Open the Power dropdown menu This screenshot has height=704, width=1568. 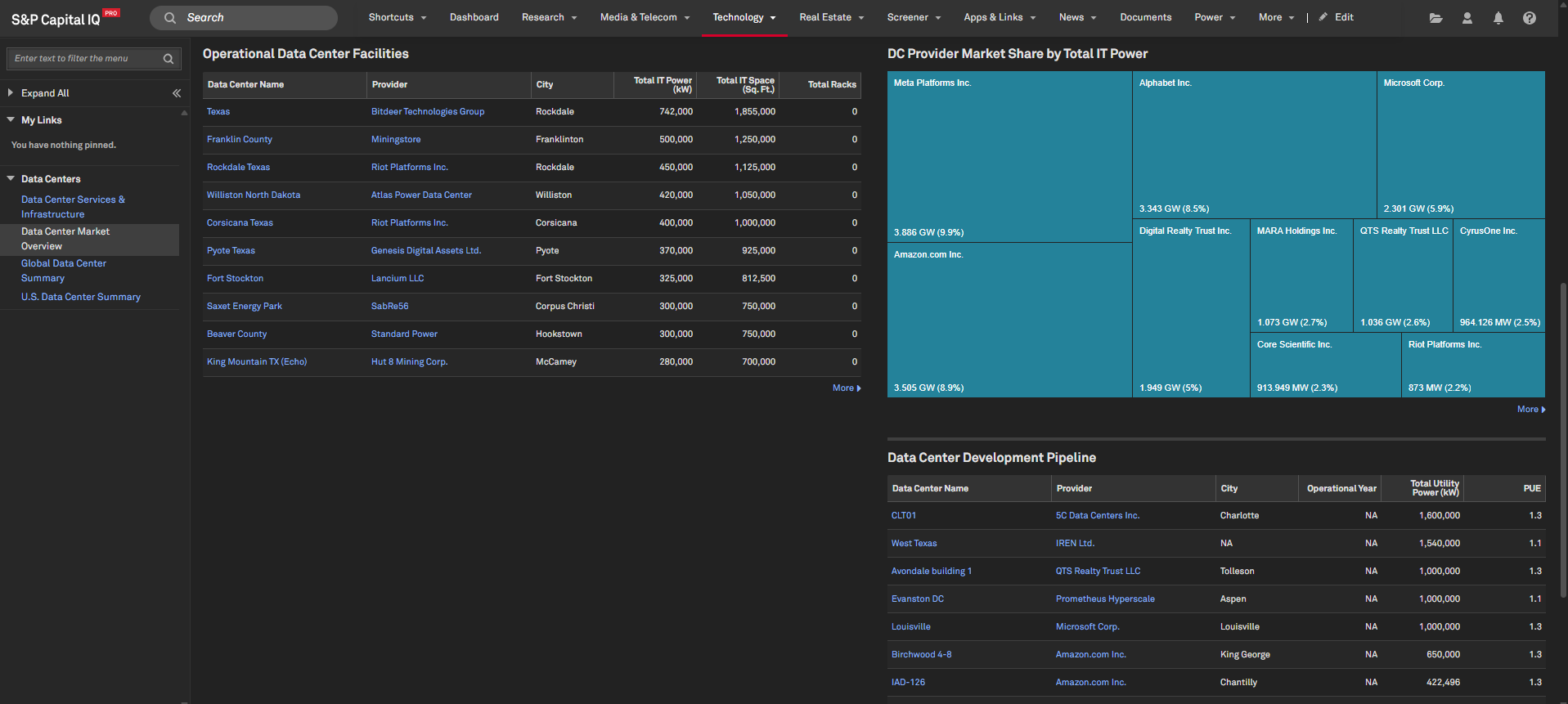[1215, 17]
